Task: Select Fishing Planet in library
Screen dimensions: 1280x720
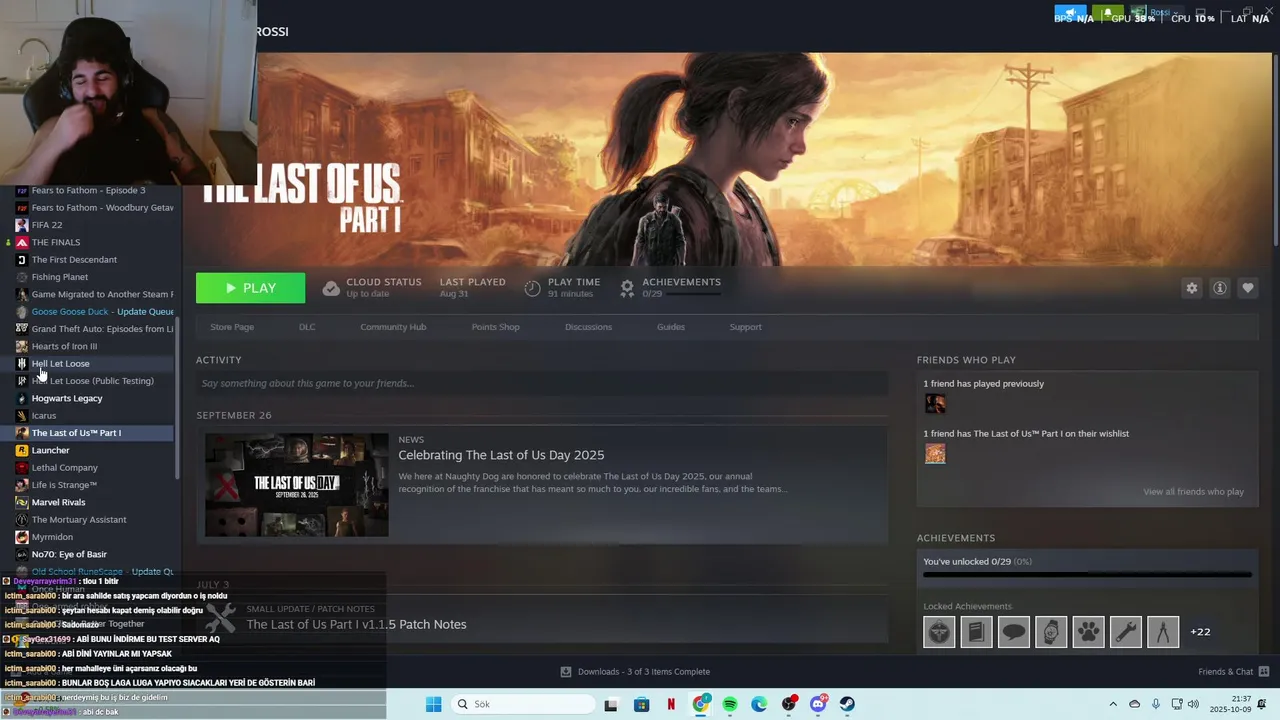Action: 59,277
